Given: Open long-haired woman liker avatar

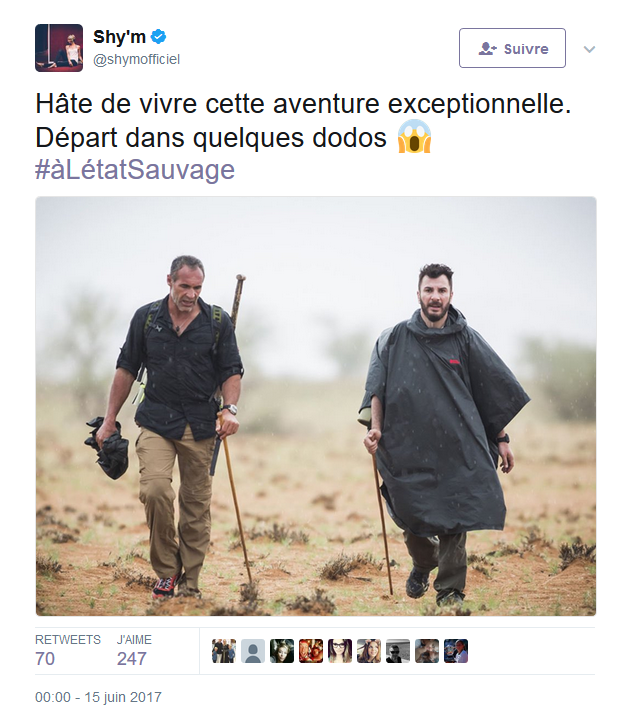Looking at the screenshot, I should tap(369, 651).
